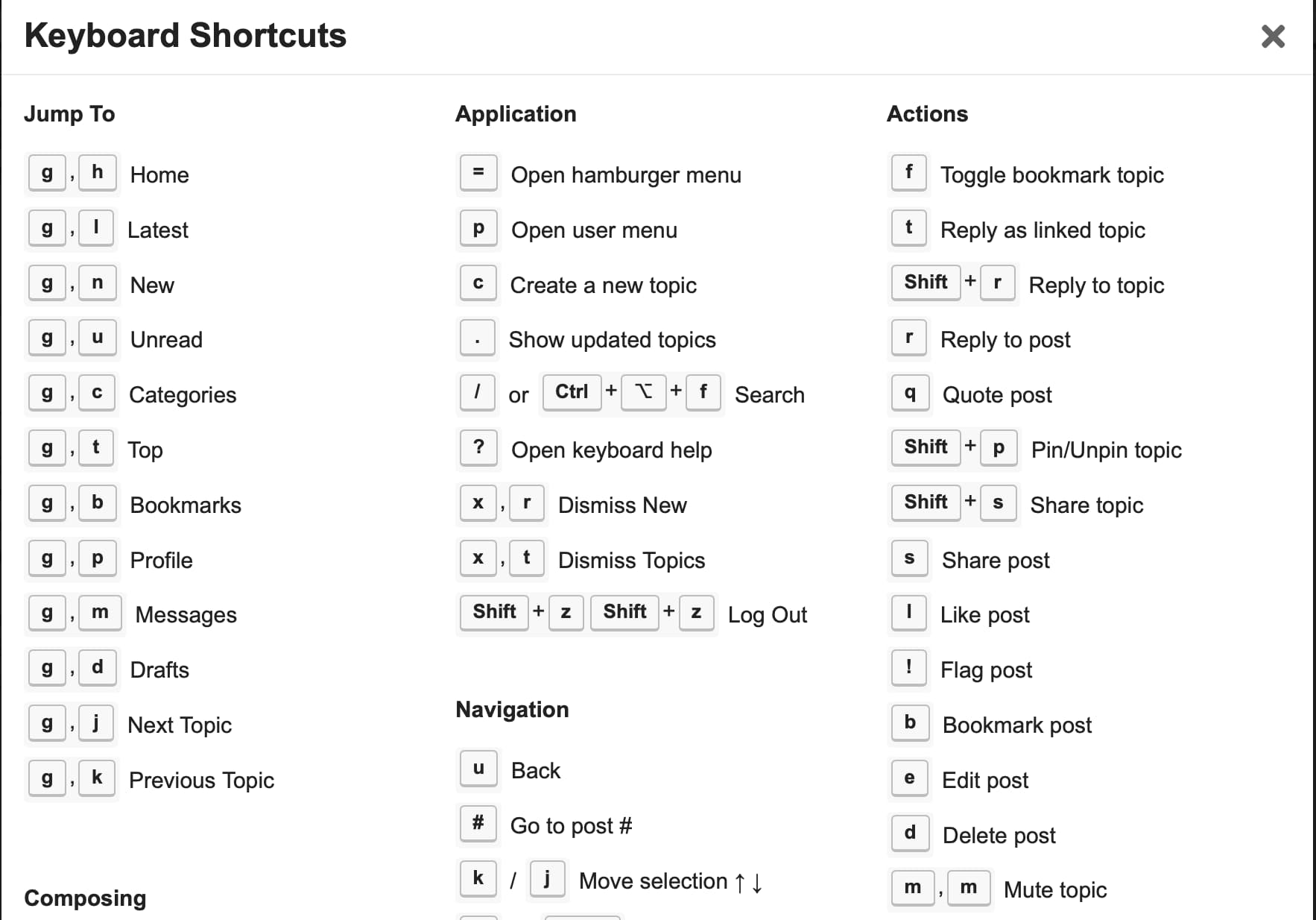Viewport: 1316px width, 920px height.
Task: Click the 'Home' label in Jump To
Action: [x=159, y=175]
